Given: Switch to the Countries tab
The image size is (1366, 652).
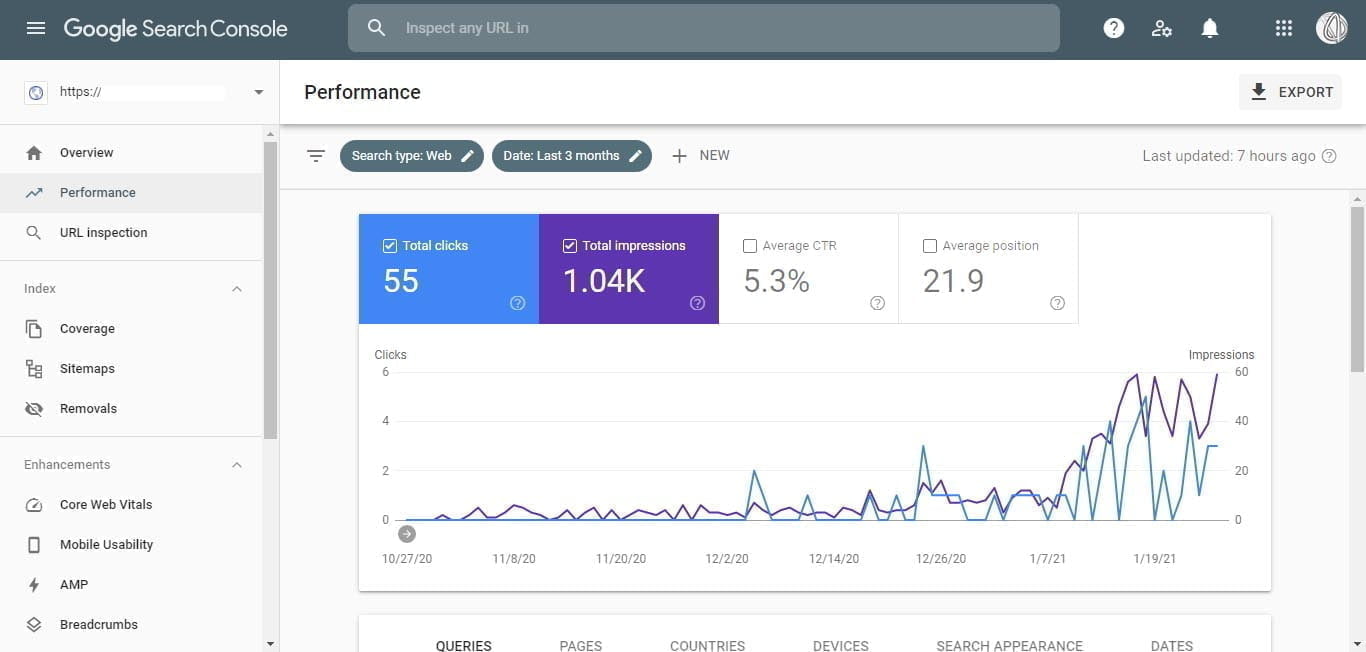Looking at the screenshot, I should 707,645.
